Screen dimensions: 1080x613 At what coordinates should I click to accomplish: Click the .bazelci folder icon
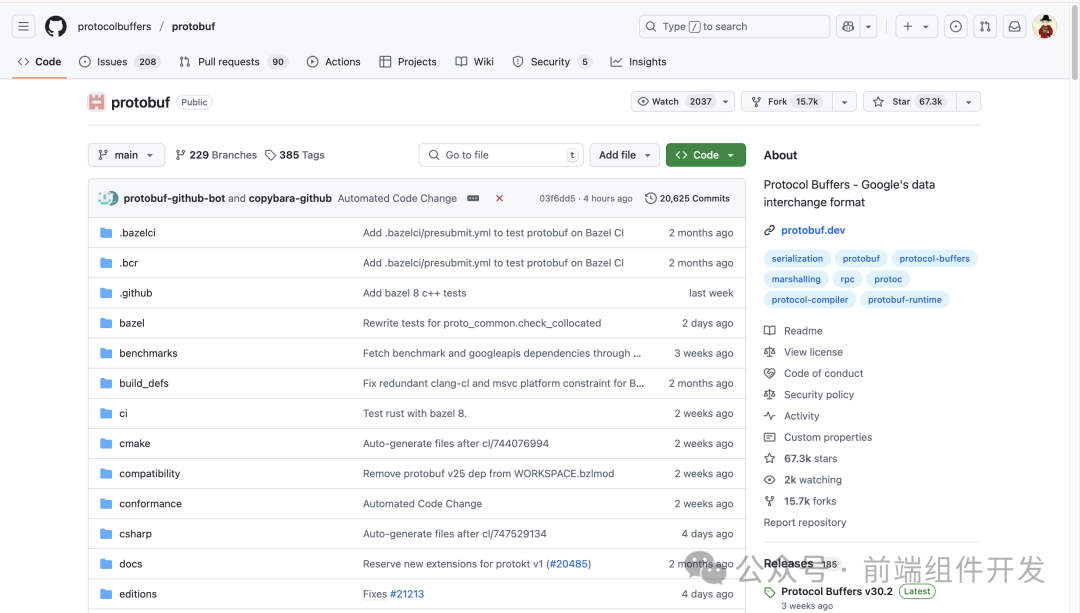106,233
